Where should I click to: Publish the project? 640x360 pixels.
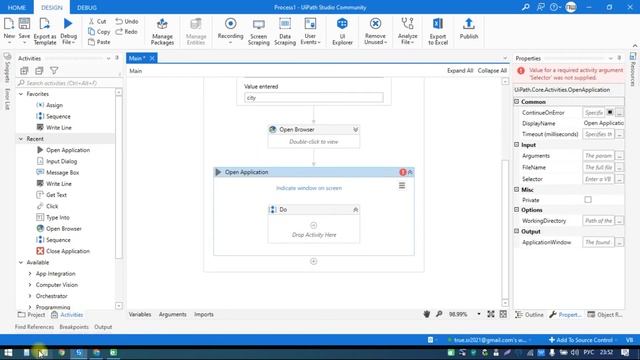[469, 29]
